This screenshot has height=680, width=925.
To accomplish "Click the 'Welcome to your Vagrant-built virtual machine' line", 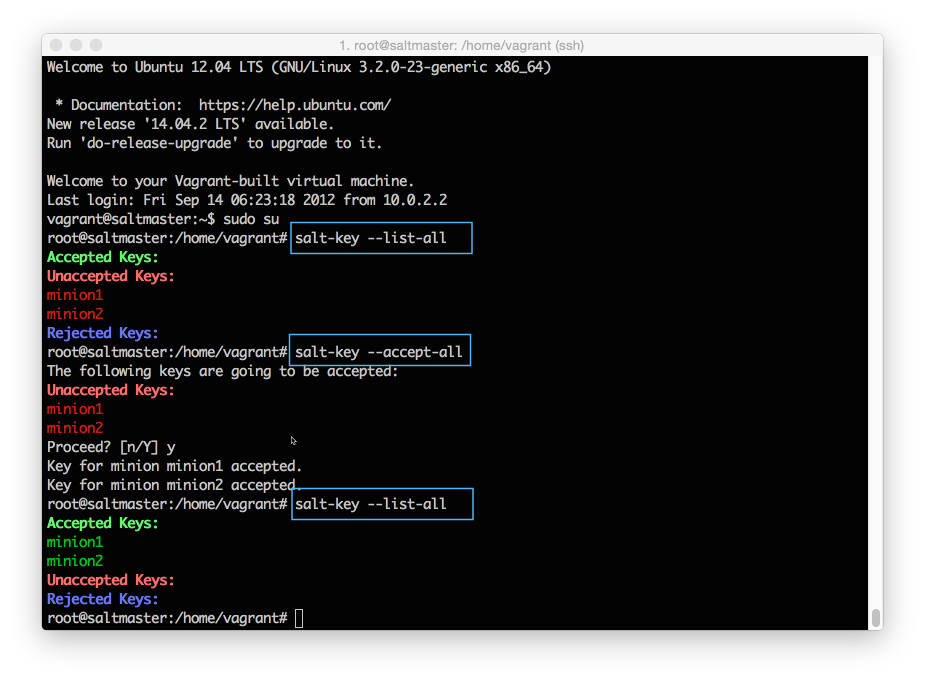I will [x=230, y=181].
